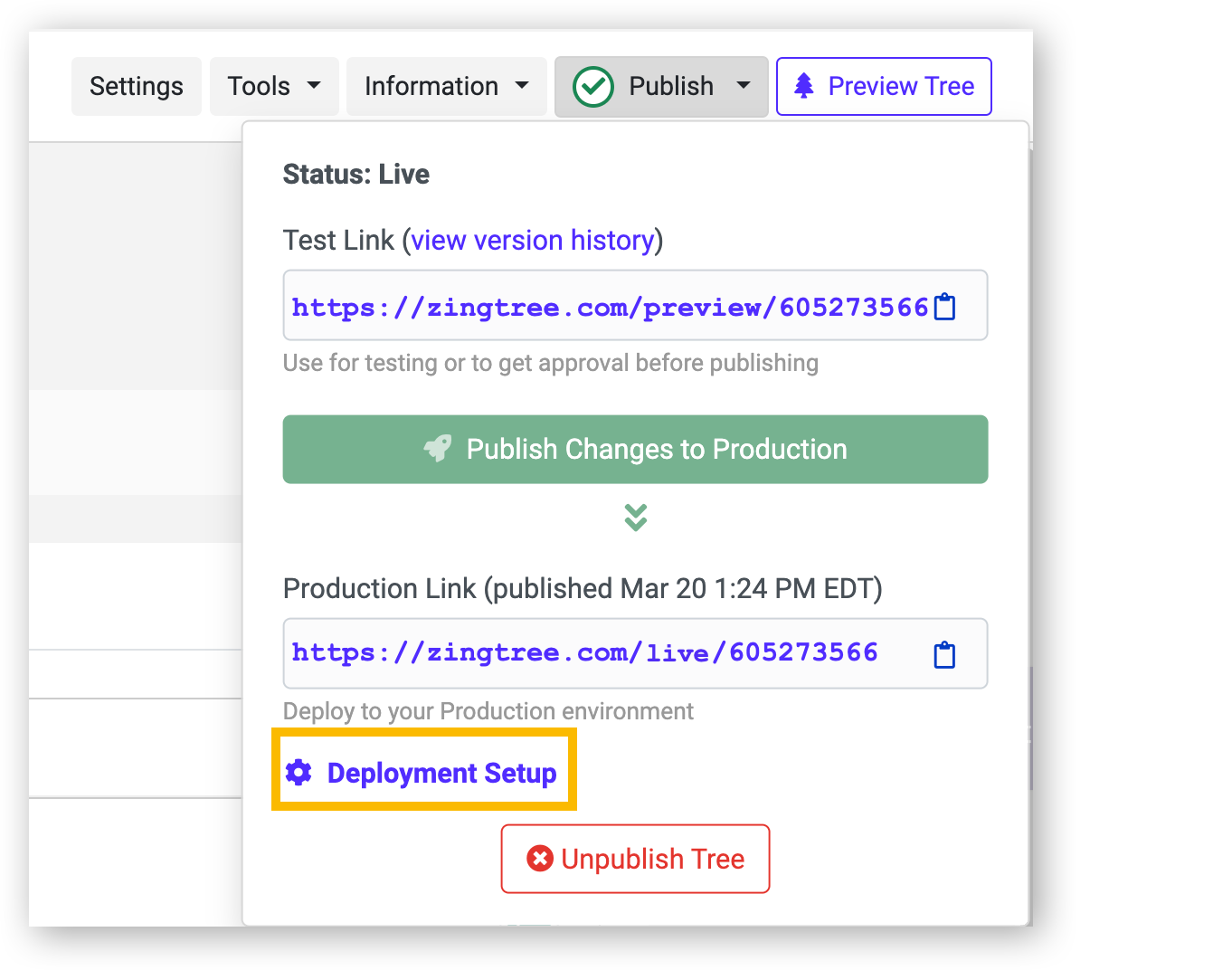Image resolution: width=1232 pixels, height=970 pixels.
Task: Click the Status: Live text
Action: pos(356,174)
